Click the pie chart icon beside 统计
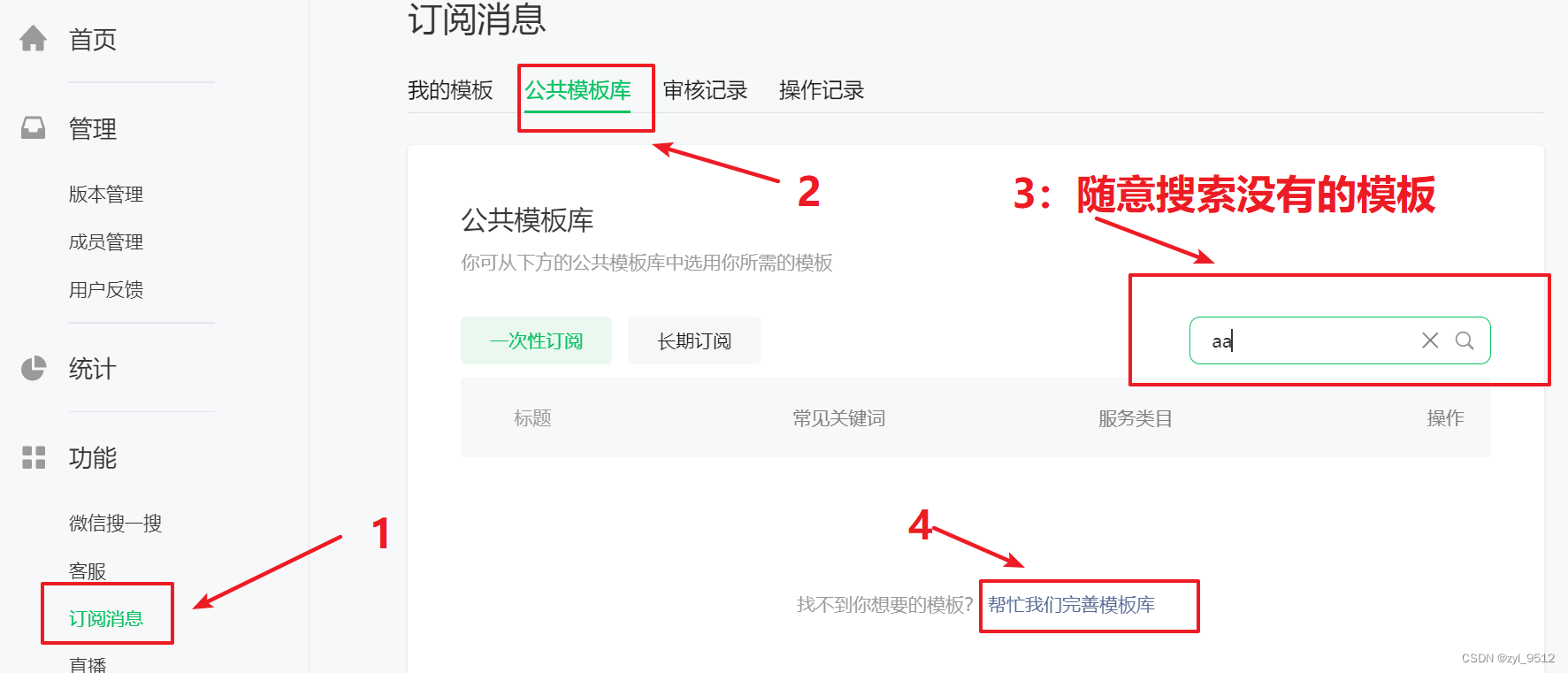 34,369
